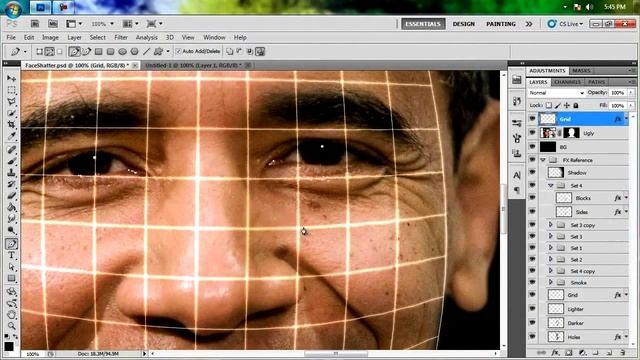Select the Lasso tool
This screenshot has width=640, height=360.
point(11,101)
